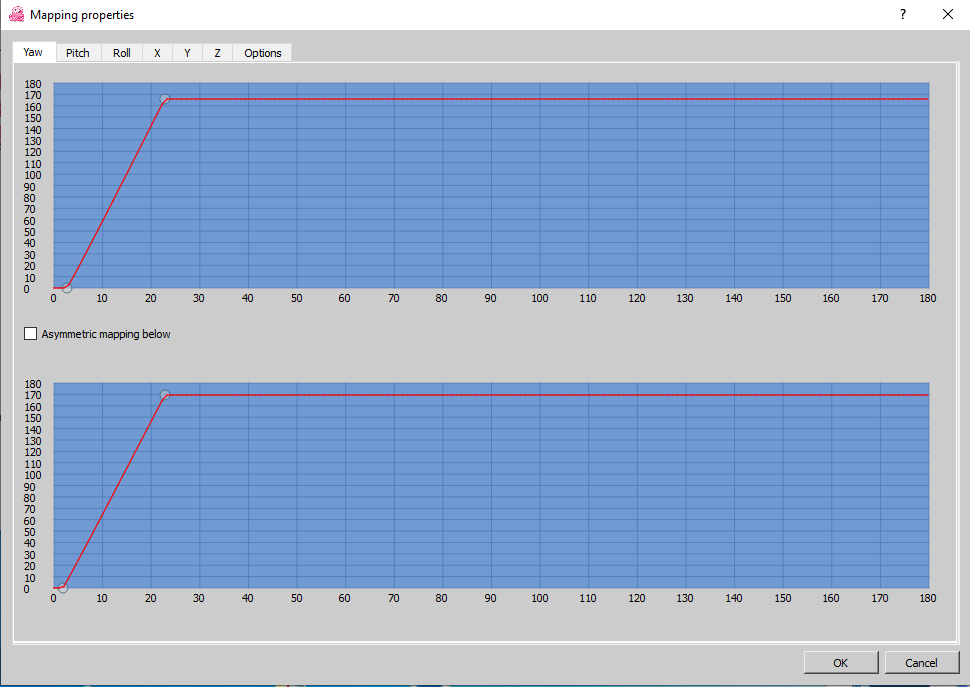Click the help question mark button
Image resolution: width=970 pixels, height=687 pixels.
click(903, 14)
